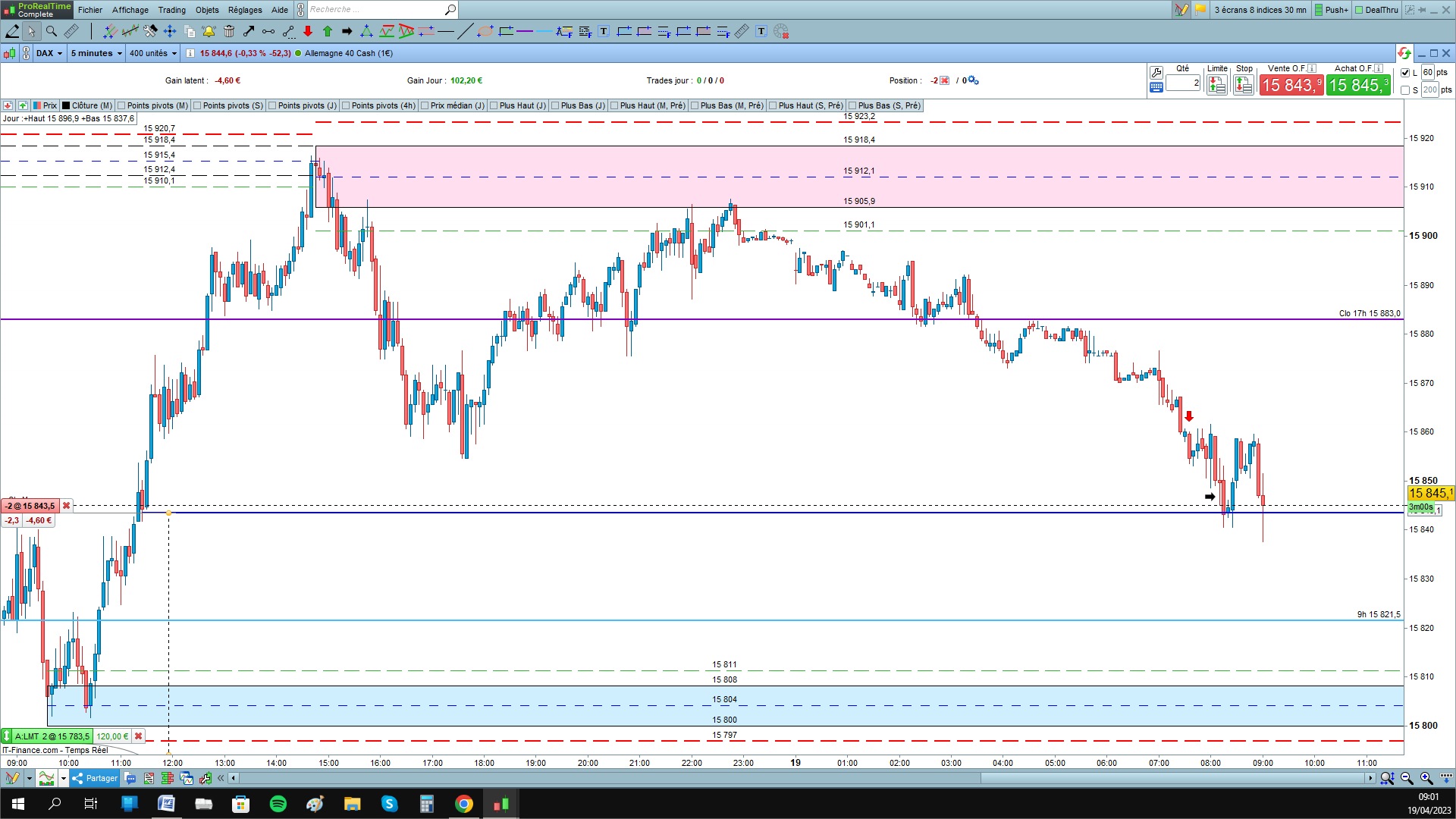The width and height of the screenshot is (1456, 819).
Task: Click the trash bin delete objects icon
Action: click(229, 31)
